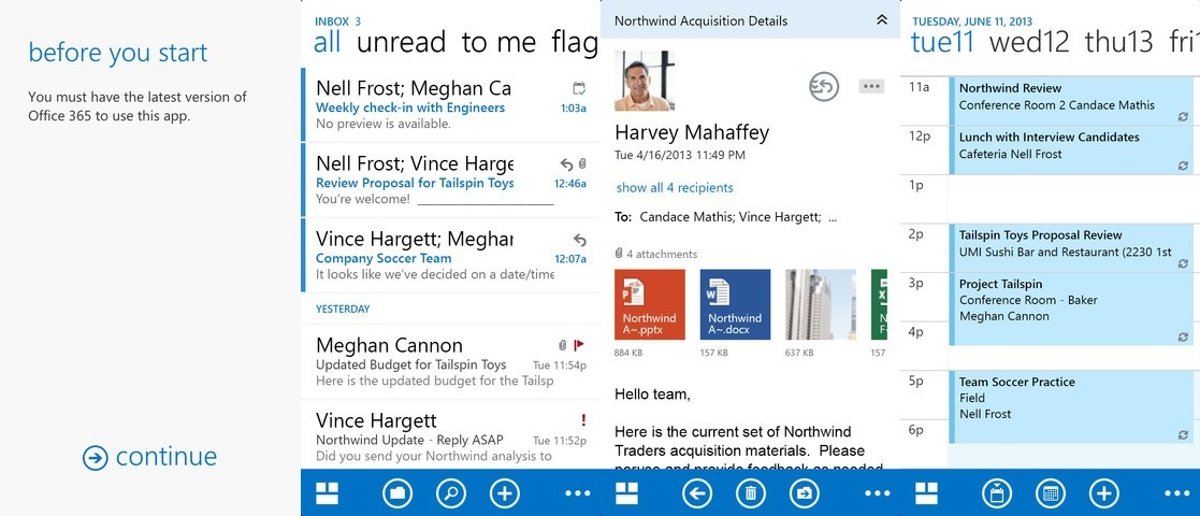The height and width of the screenshot is (516, 1200).
Task: Open folders icon in inbox bottom bar
Action: point(397,493)
